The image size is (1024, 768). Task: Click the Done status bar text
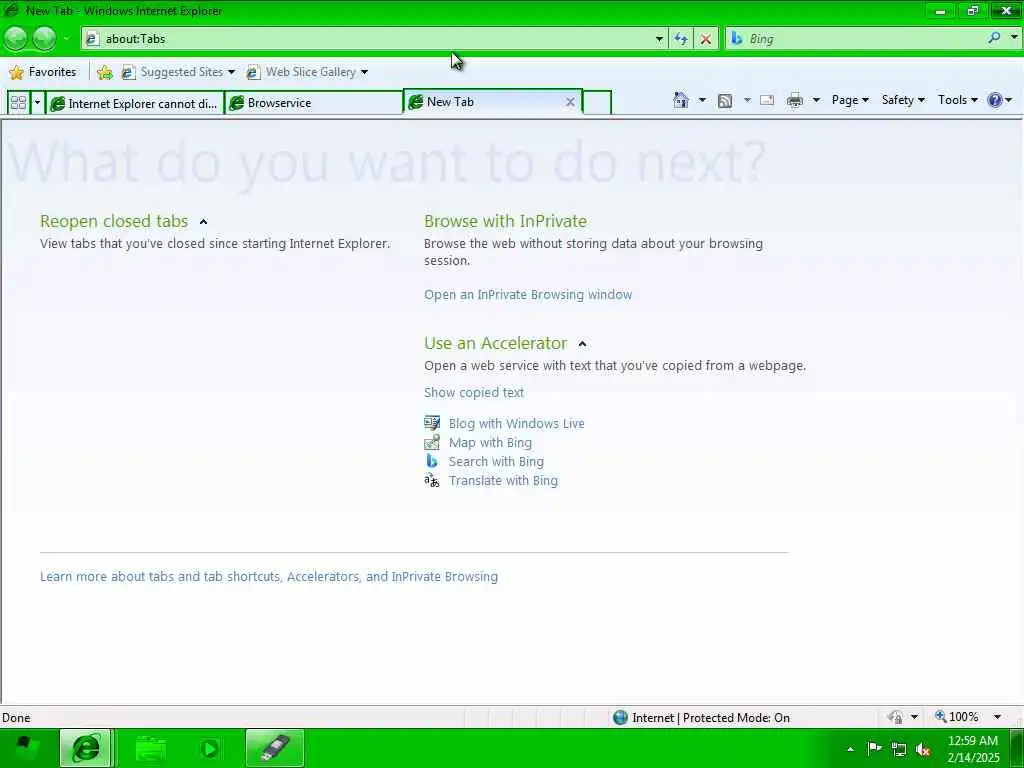click(x=16, y=718)
